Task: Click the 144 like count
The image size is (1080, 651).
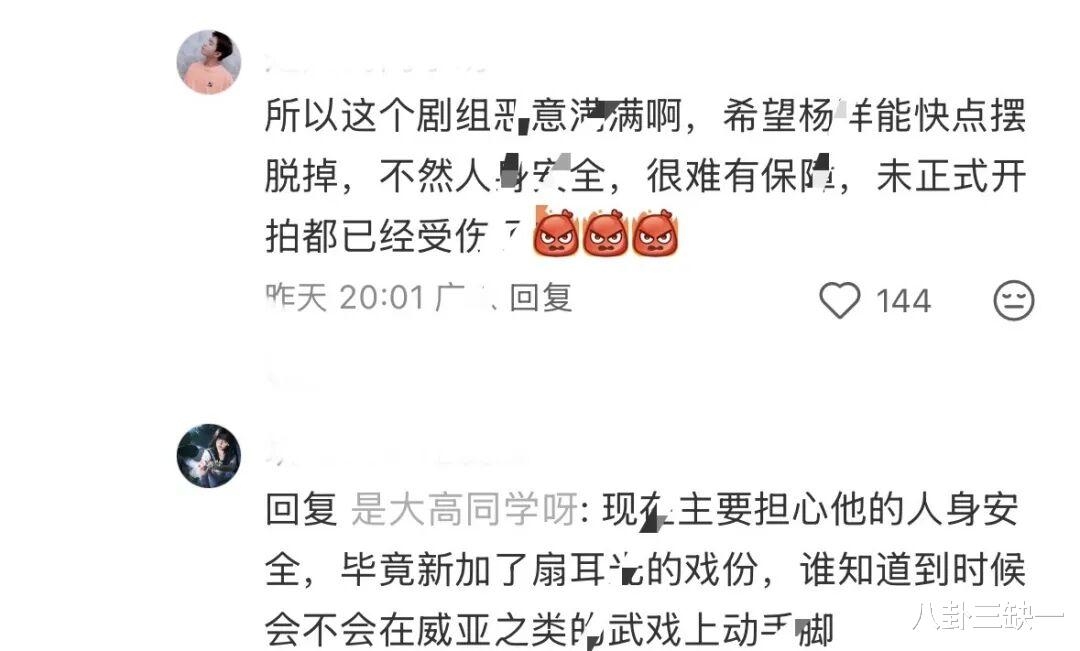Action: pyautogui.click(x=903, y=301)
